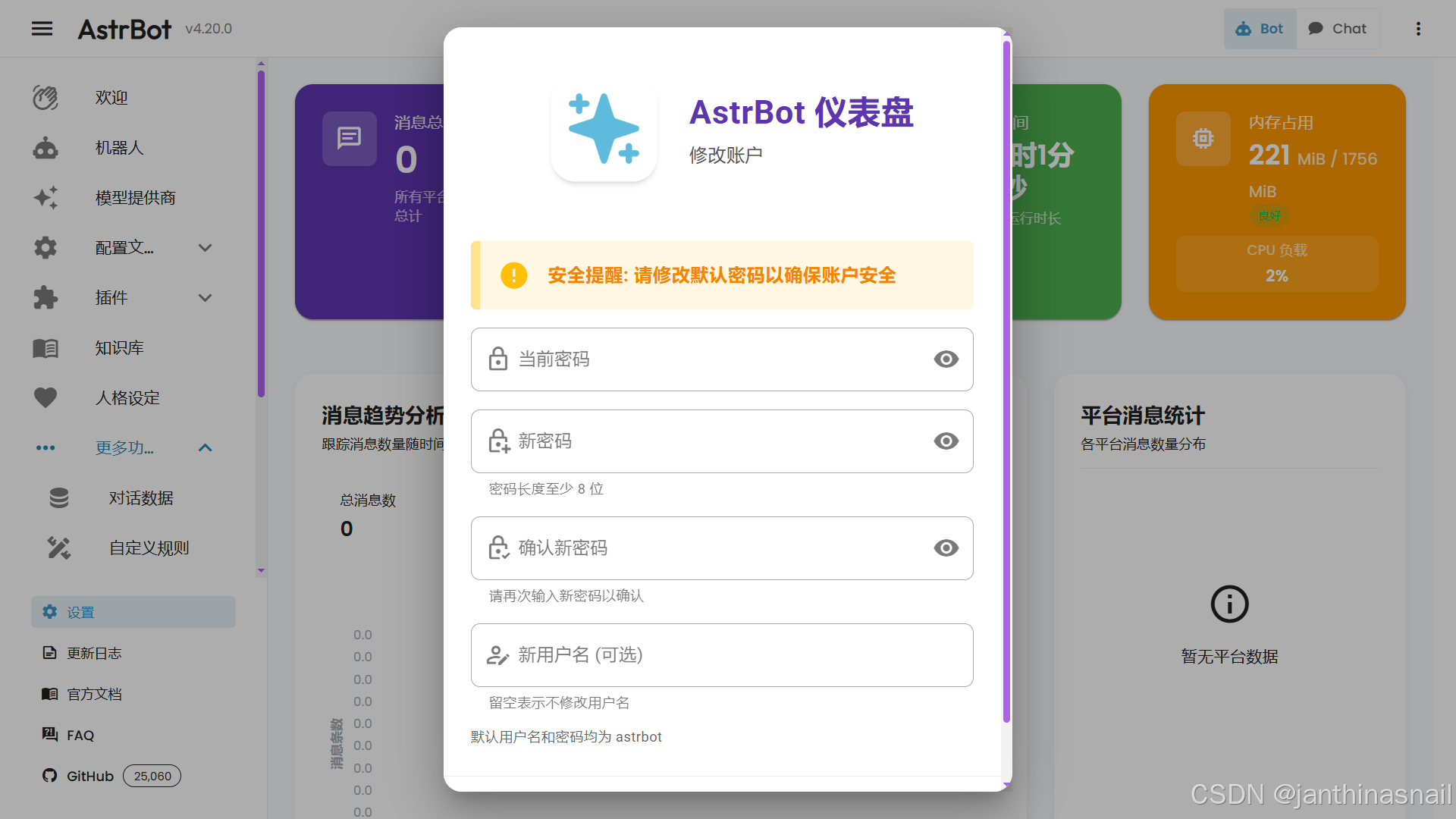Screen dimensions: 1456x819
Task: Click the CPU 负载 2% panel
Action: (x=1277, y=264)
